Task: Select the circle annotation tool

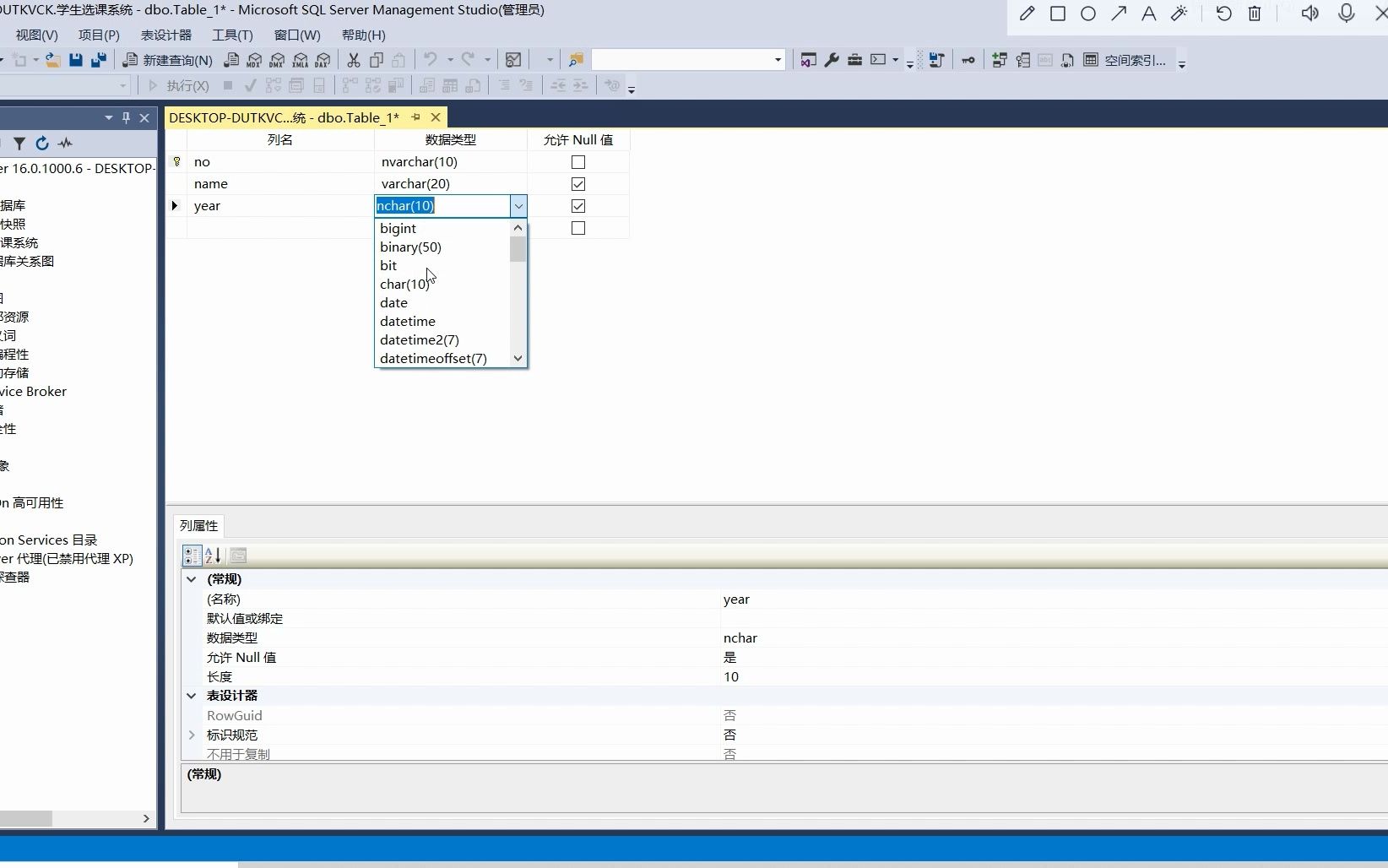Action: point(1088,14)
